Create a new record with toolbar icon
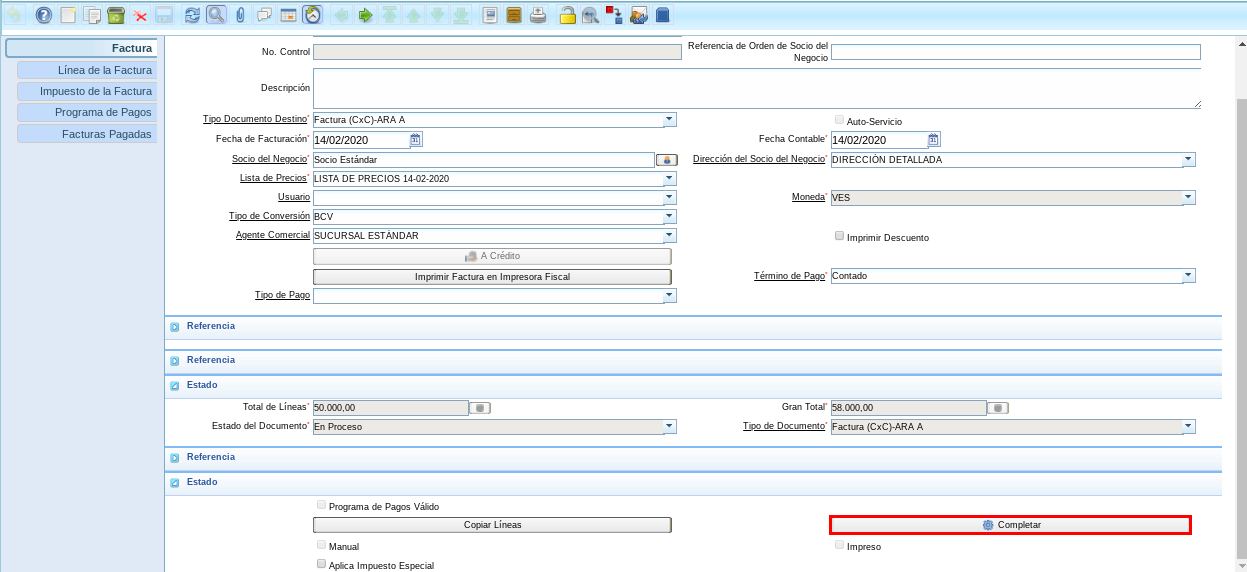Viewport: 1247px width, 572px height. tap(68, 15)
